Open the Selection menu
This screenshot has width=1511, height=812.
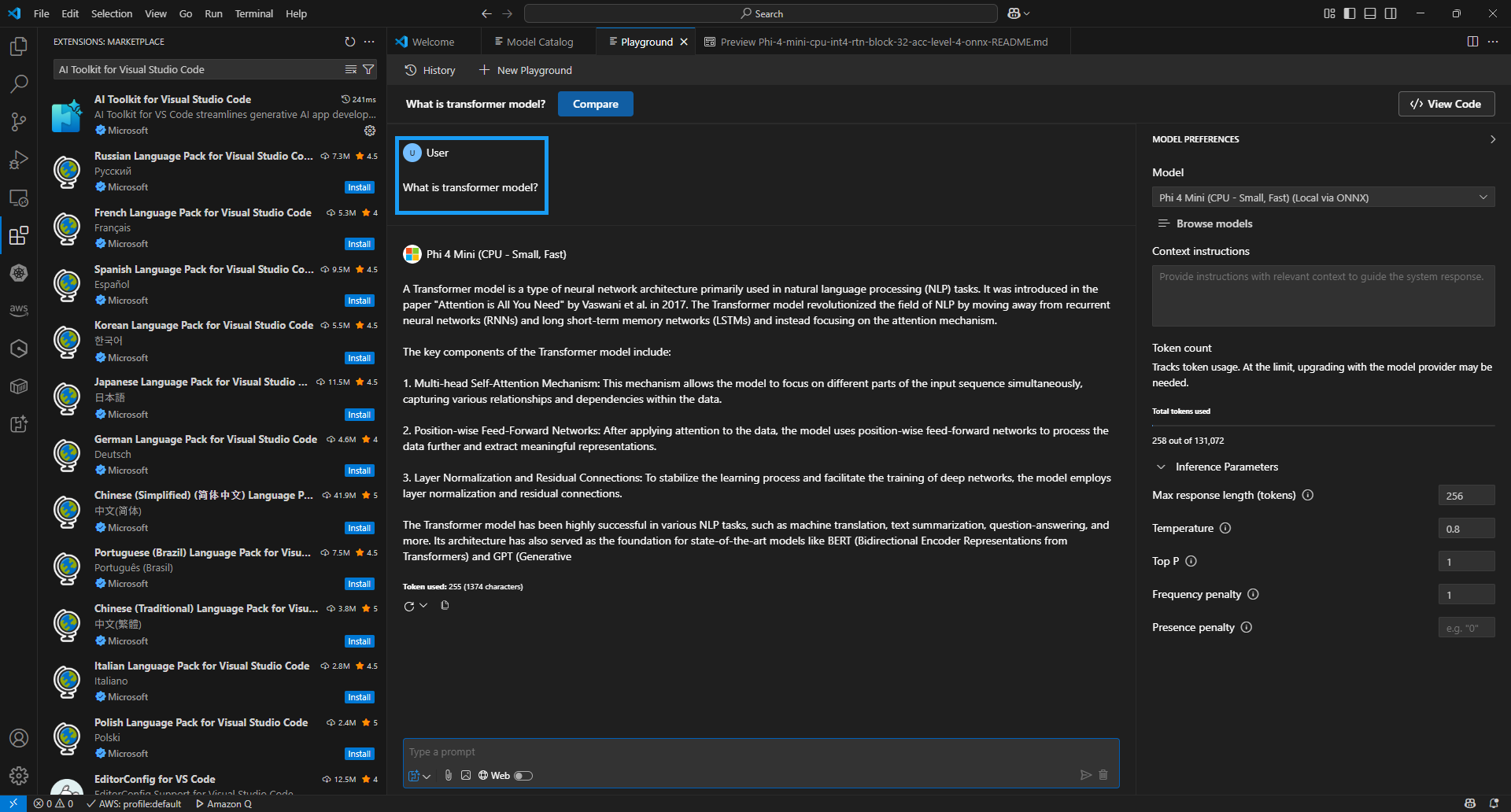pyautogui.click(x=112, y=13)
